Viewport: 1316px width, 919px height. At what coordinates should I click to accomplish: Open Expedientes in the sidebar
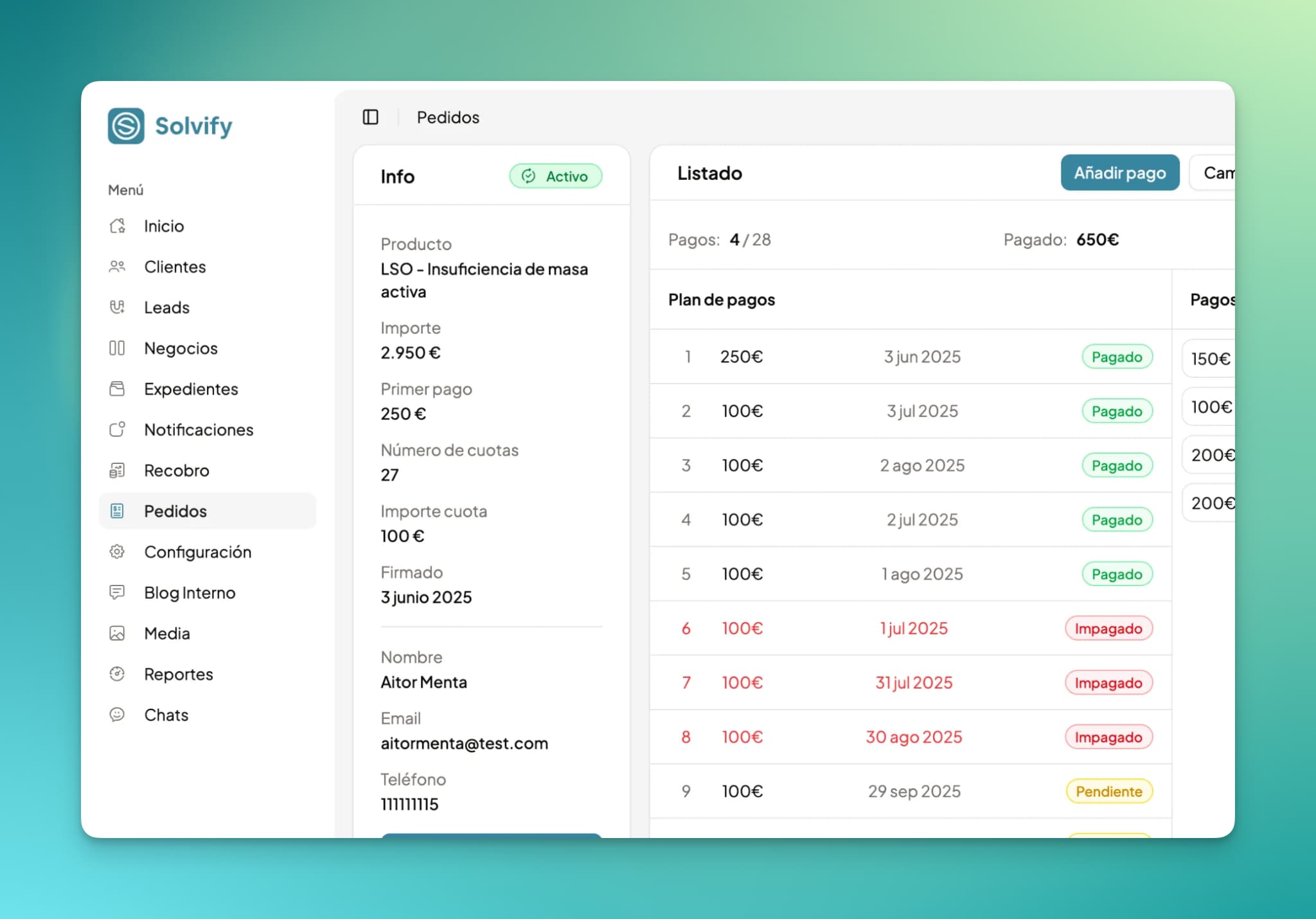pos(191,389)
